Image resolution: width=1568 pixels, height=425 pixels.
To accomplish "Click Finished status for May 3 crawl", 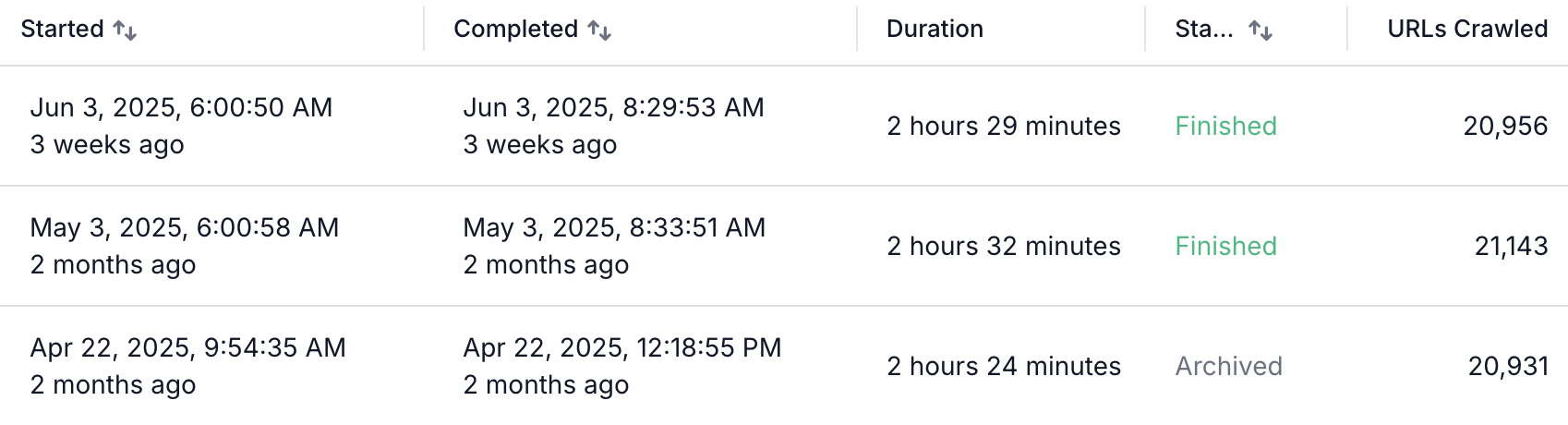I will (x=1225, y=246).
